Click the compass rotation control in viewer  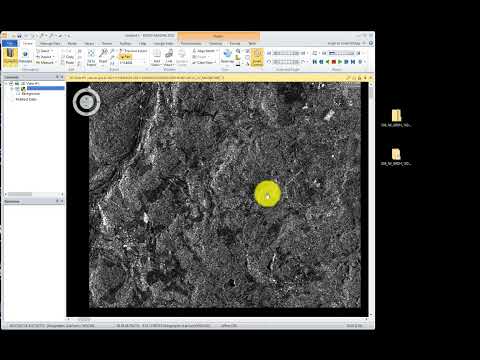click(86, 102)
